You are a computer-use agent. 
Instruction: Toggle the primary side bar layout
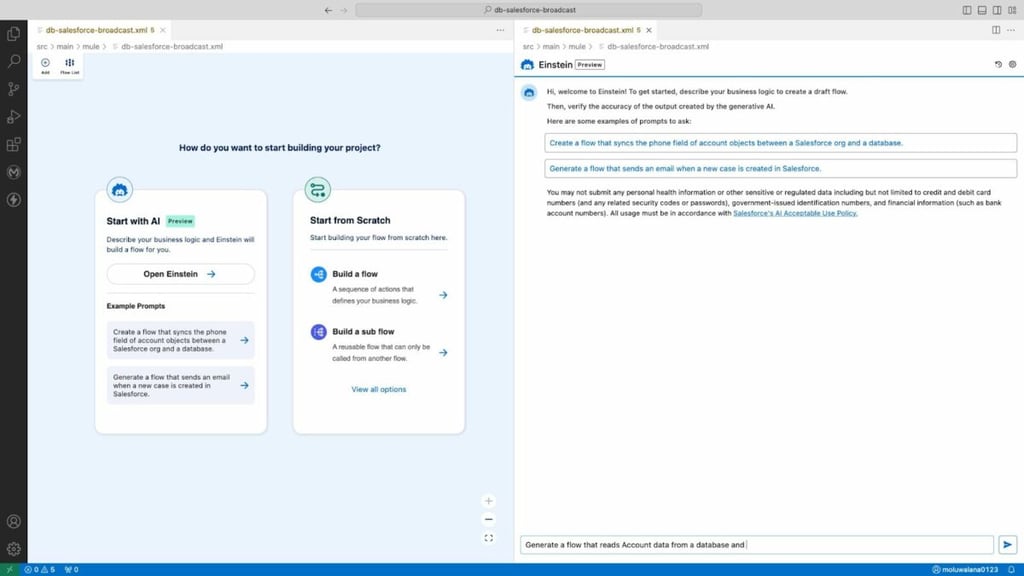[967, 10]
